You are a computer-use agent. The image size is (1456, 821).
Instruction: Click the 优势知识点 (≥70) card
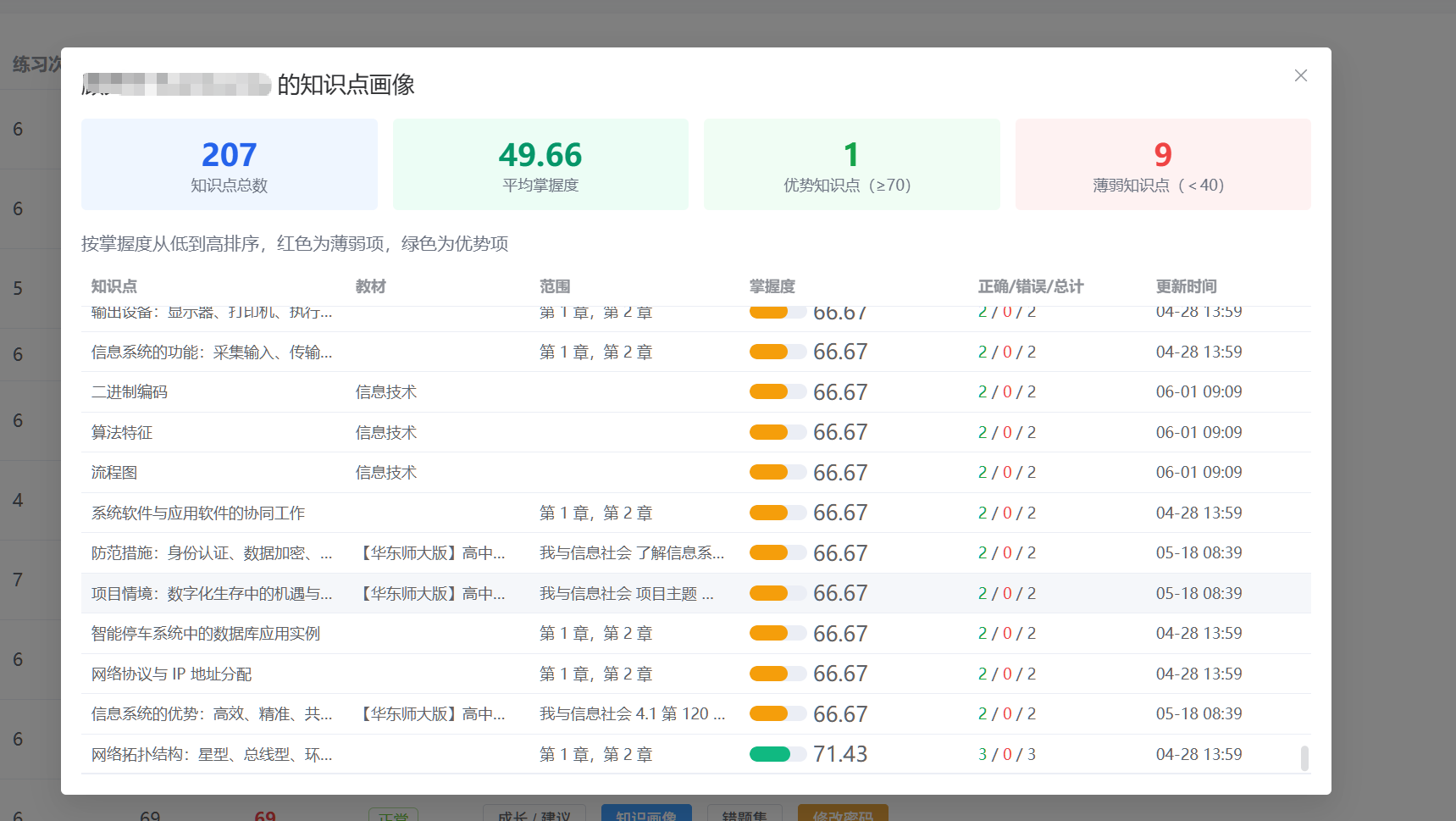(x=852, y=164)
